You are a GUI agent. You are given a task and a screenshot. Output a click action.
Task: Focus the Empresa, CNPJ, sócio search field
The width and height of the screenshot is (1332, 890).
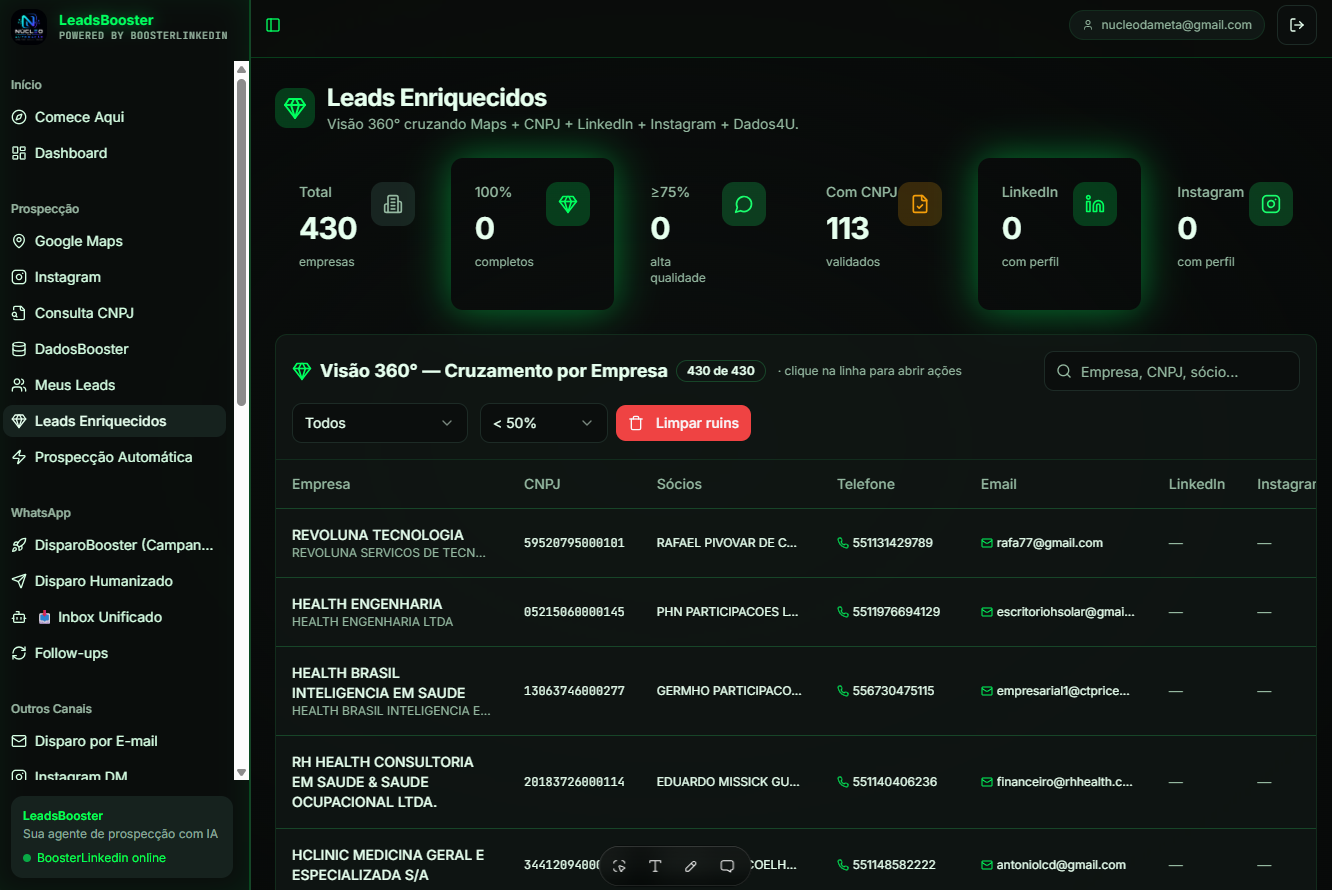point(1172,371)
